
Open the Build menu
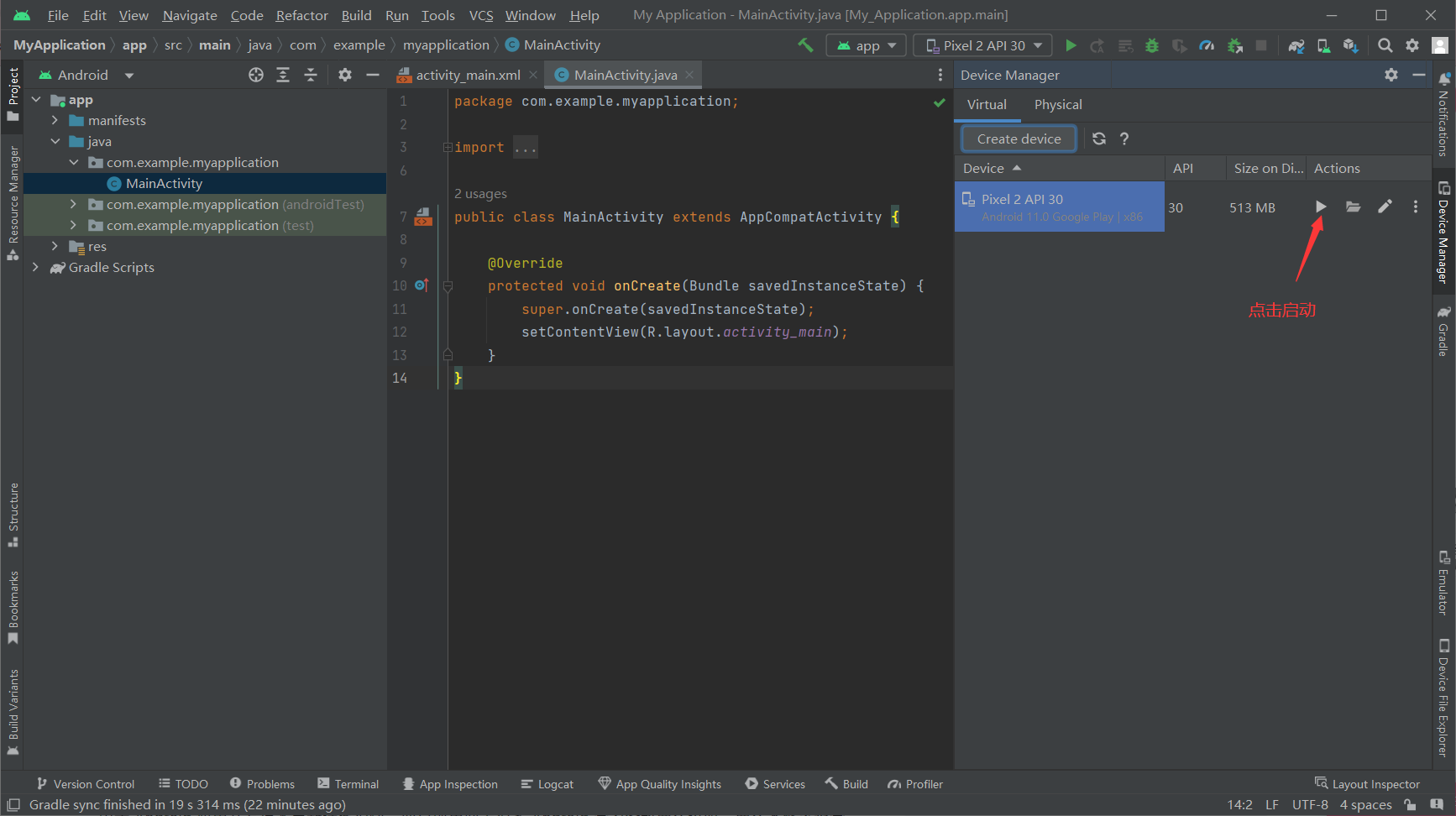(x=356, y=15)
